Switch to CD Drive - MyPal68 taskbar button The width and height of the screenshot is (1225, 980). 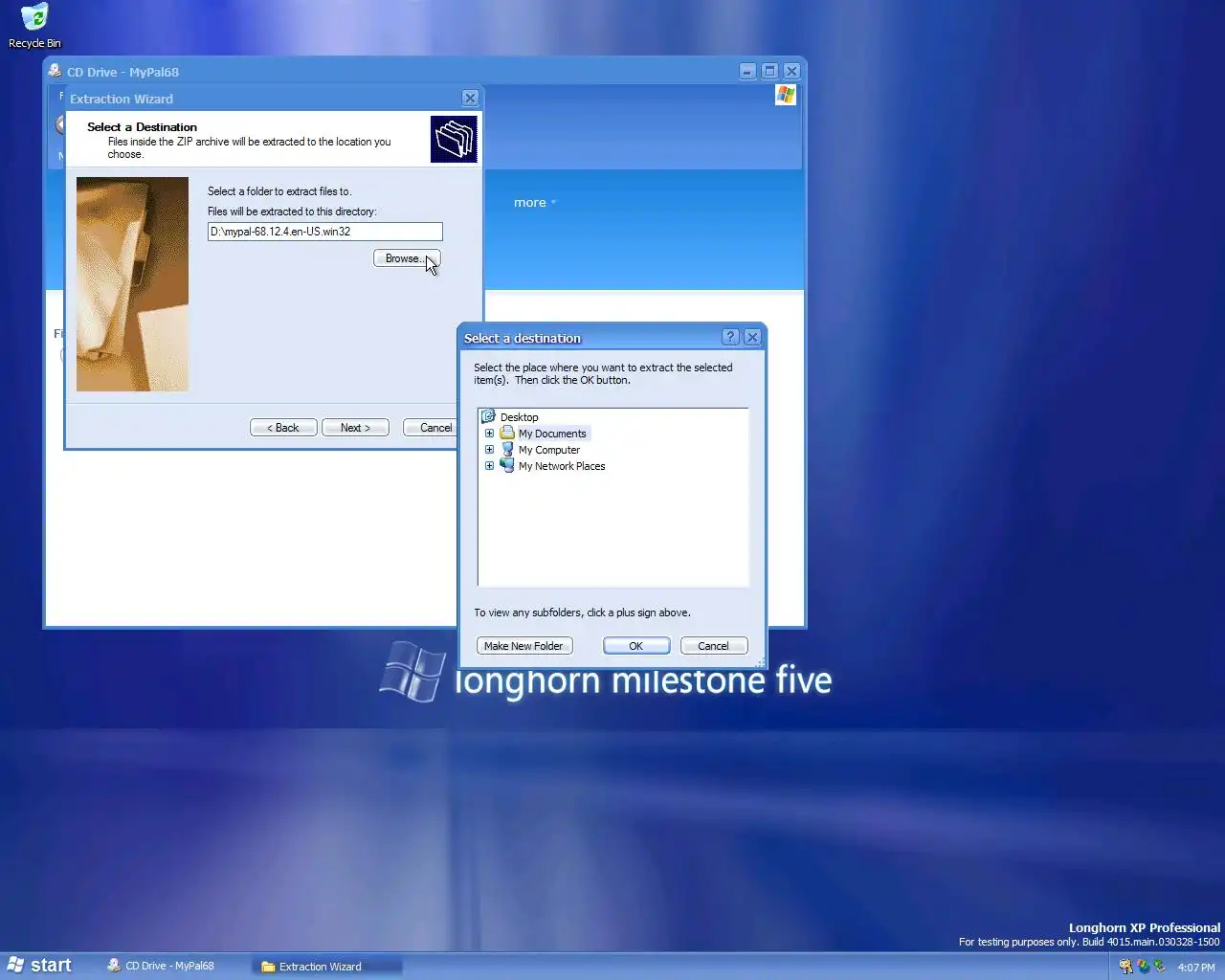click(x=173, y=967)
